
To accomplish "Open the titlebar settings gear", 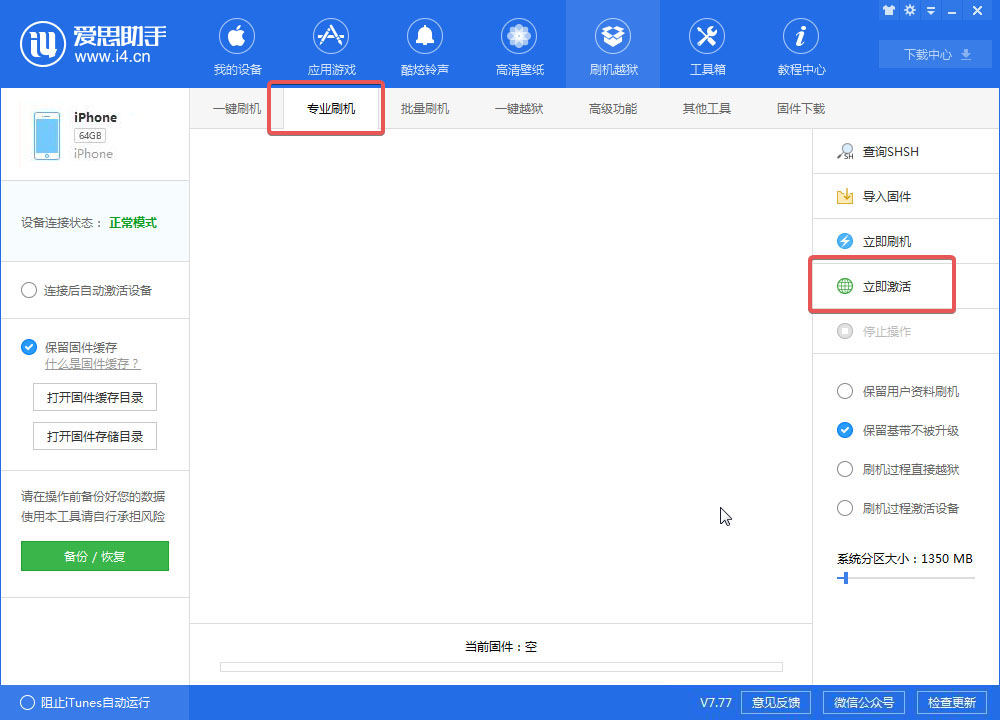I will (x=909, y=10).
